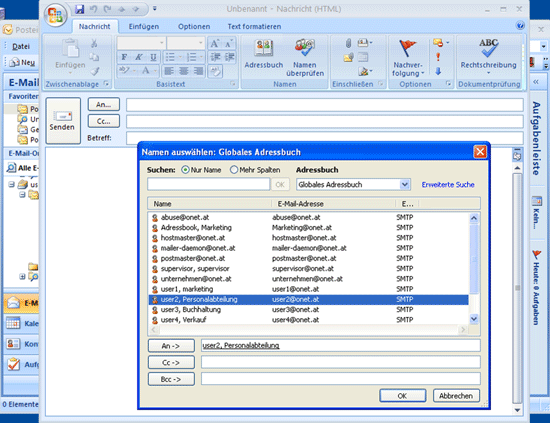Screen dimensions: 550x423
Task: Click Abbrechen to cancel dialog
Action: click(456, 396)
